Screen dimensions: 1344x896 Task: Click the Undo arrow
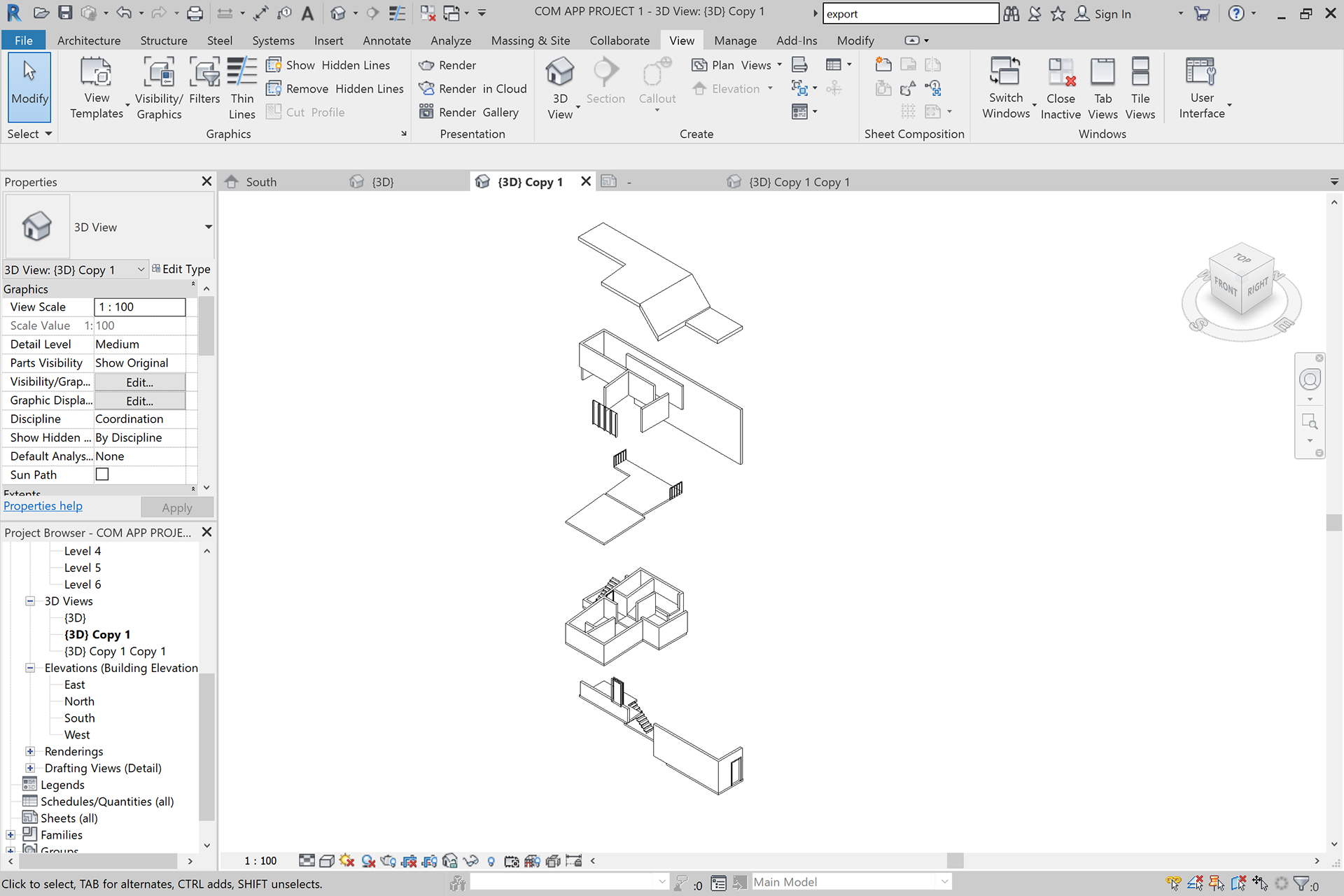pos(124,13)
